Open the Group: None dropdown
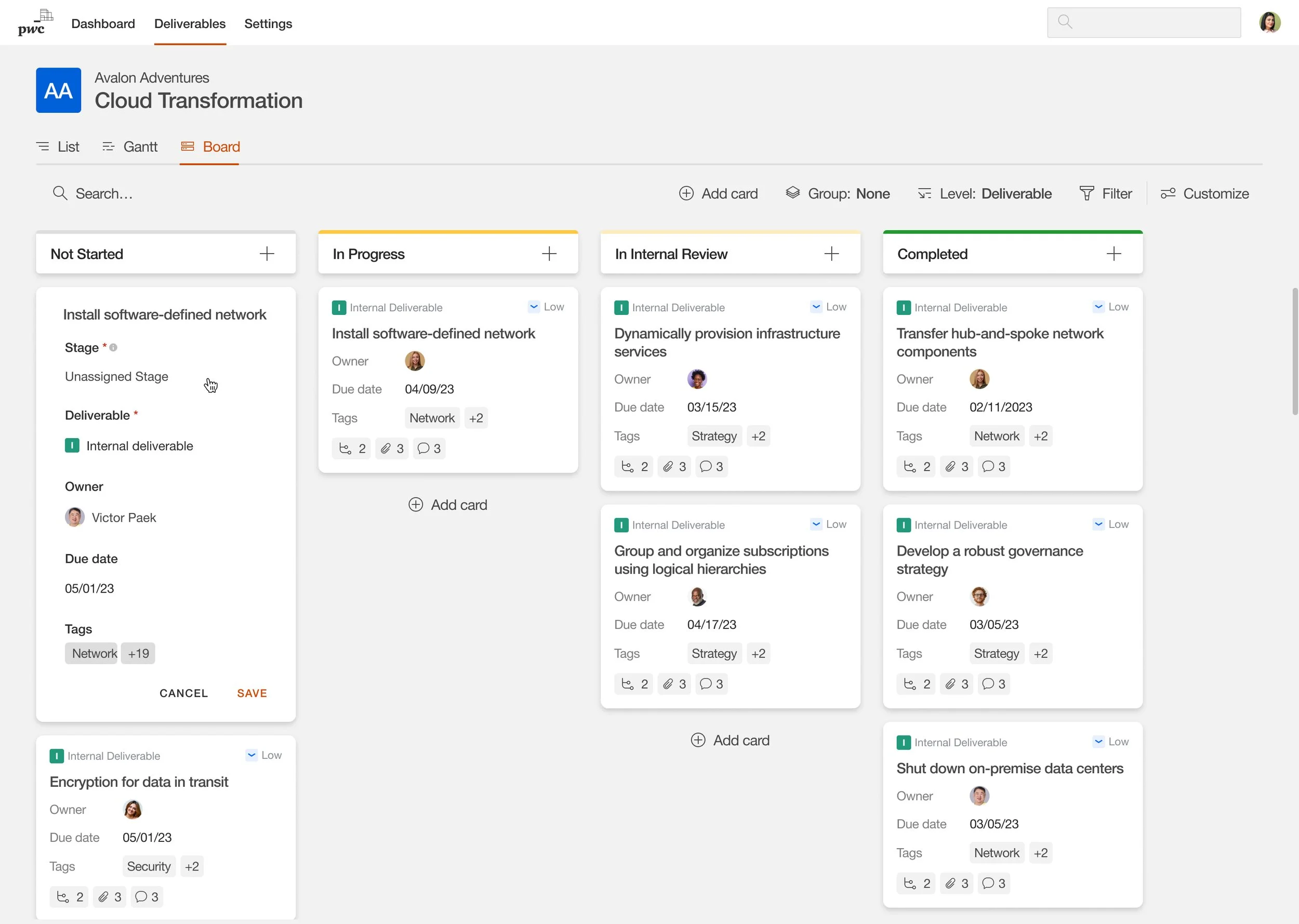The height and width of the screenshot is (924, 1299). [838, 193]
